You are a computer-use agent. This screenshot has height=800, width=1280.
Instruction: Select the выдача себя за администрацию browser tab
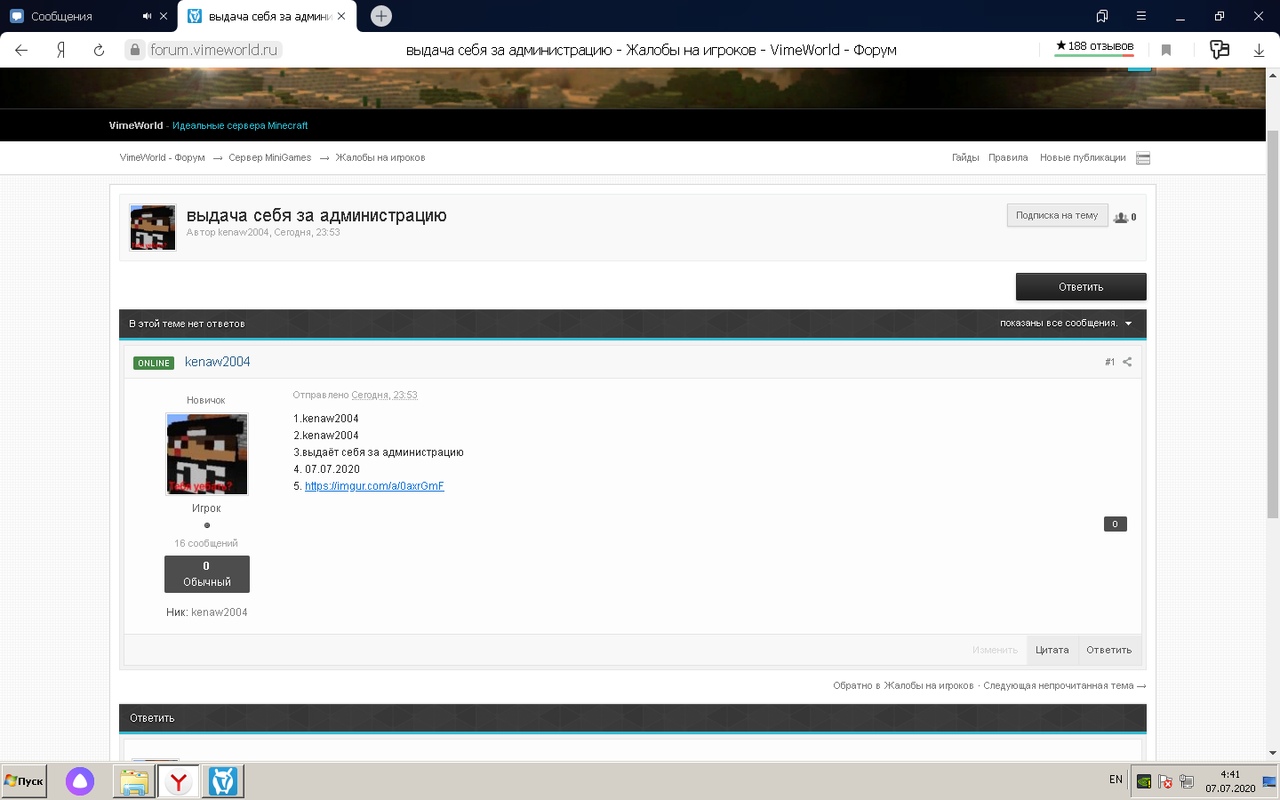[x=265, y=16]
